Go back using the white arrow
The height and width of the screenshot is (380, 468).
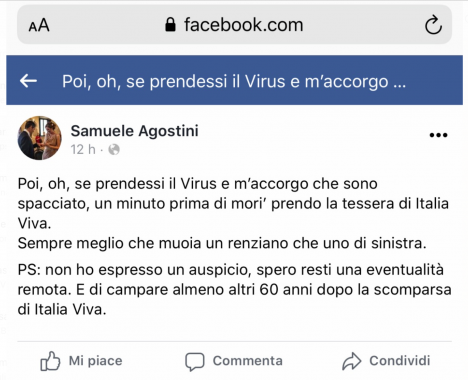click(28, 81)
